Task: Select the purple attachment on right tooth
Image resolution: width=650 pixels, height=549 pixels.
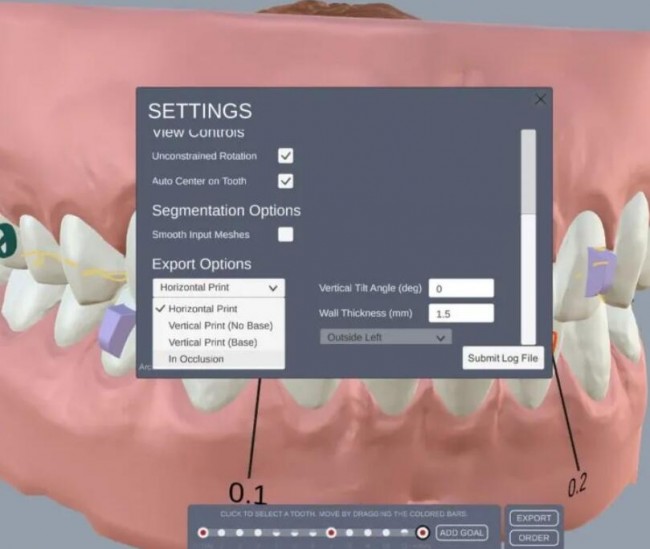Action: point(600,271)
